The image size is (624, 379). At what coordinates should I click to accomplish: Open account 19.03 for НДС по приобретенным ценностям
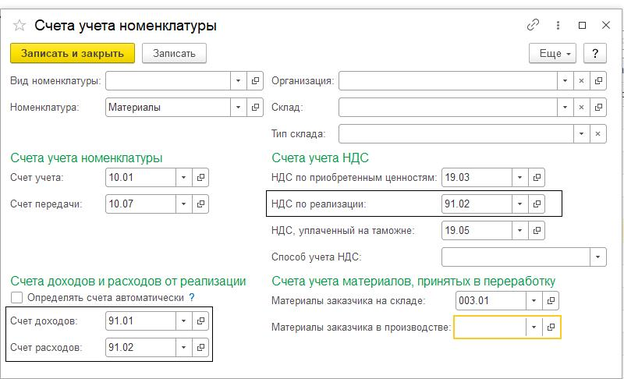point(537,178)
